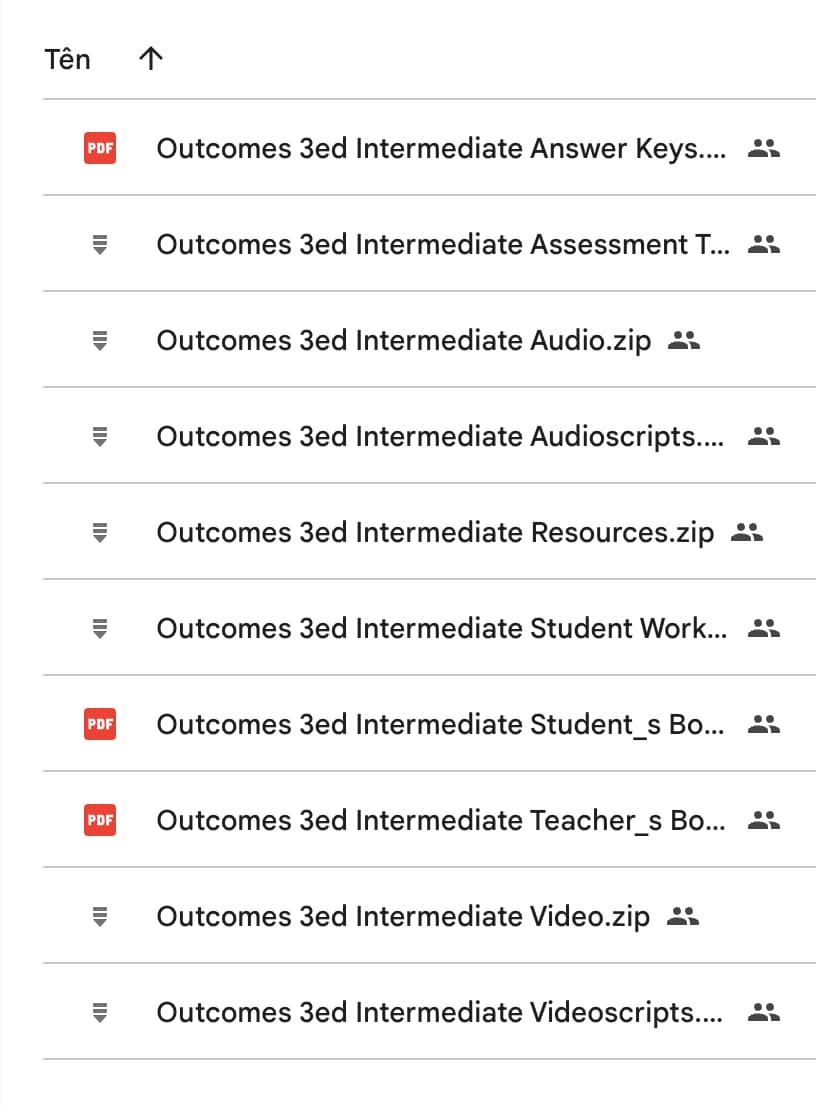This screenshot has height=1108, width=816.
Task: Click shared people icon on Teacher_s Bo... row
Action: [x=764, y=820]
